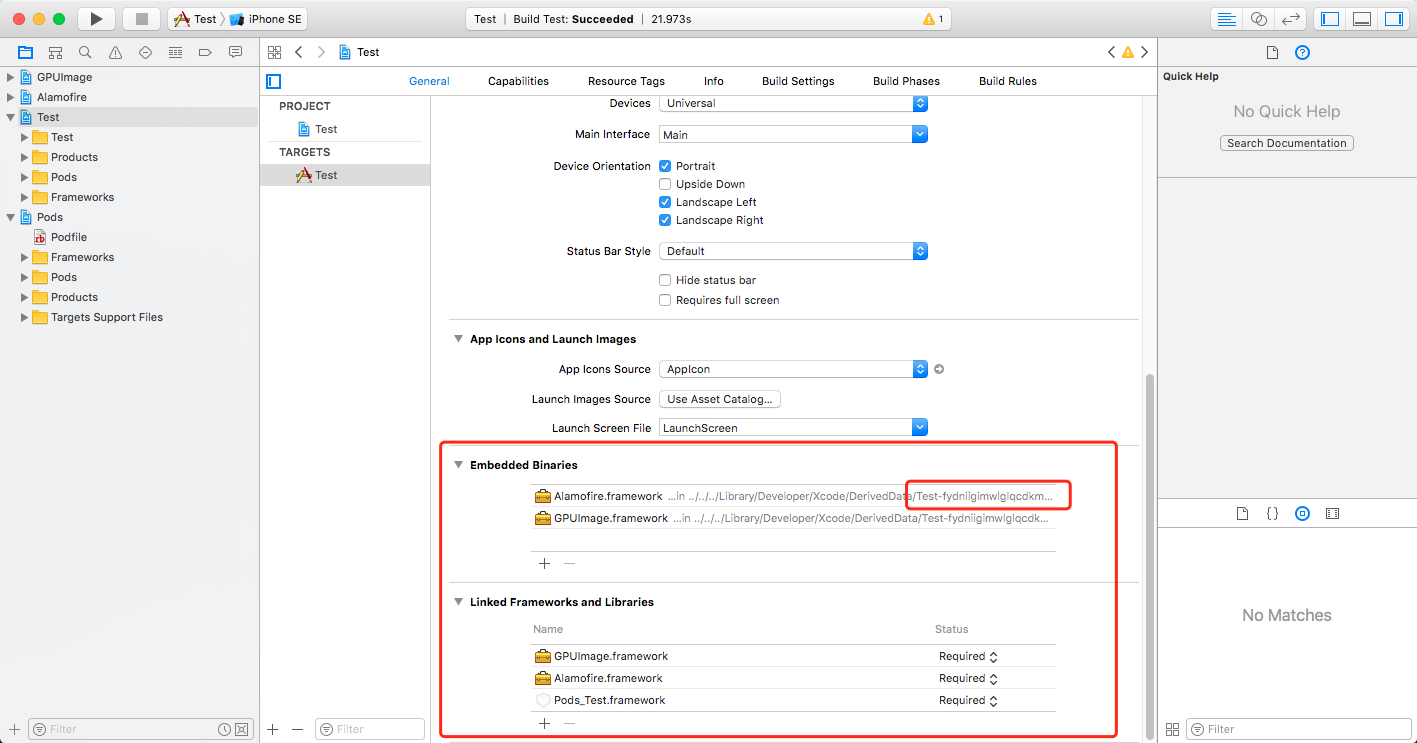
Task: Change Pods_Test.framework Required status
Action: (968, 700)
